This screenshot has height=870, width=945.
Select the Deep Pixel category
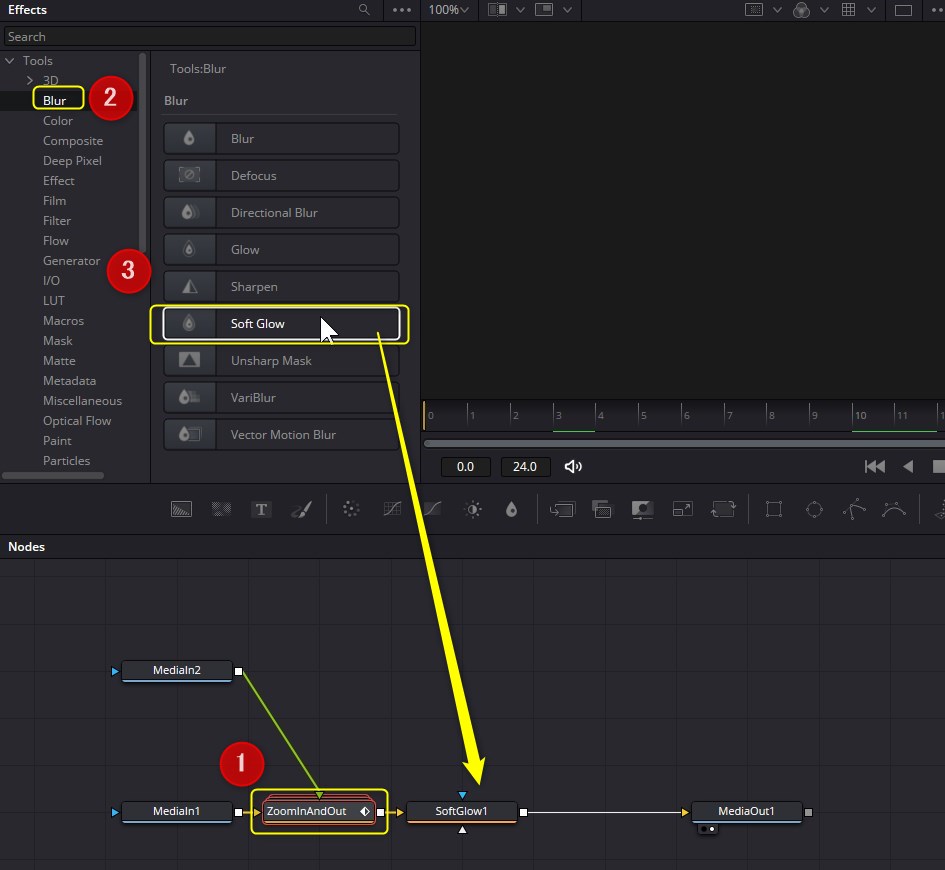coord(72,160)
